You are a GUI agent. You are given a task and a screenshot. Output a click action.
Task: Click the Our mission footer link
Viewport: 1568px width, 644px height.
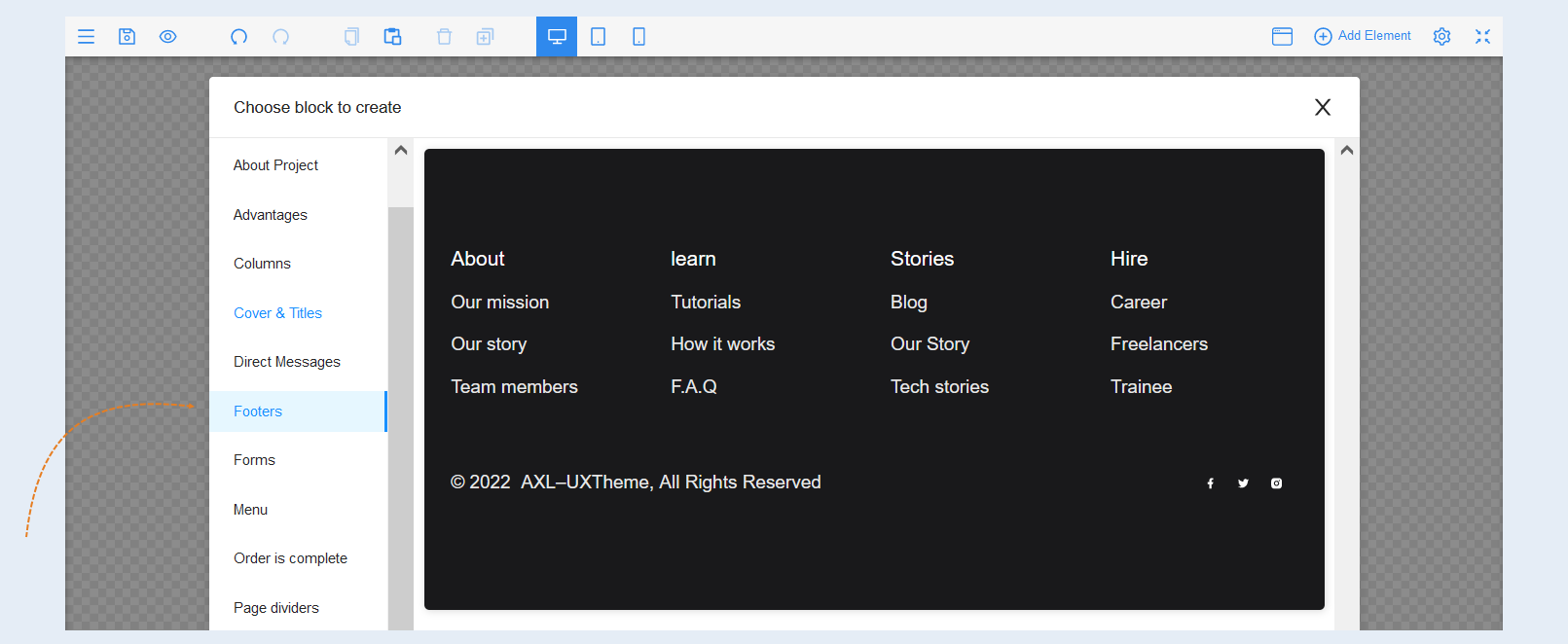click(x=500, y=303)
